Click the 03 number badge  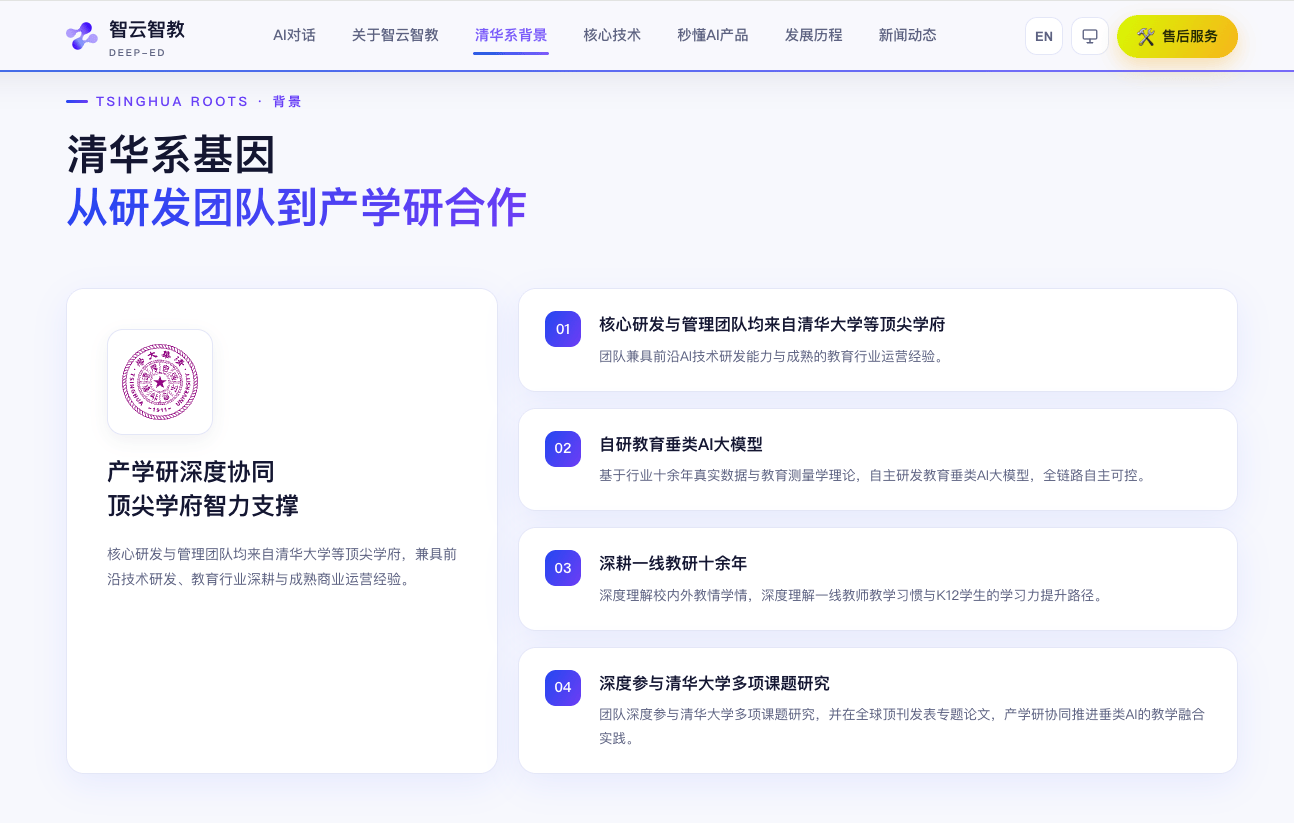(x=563, y=568)
